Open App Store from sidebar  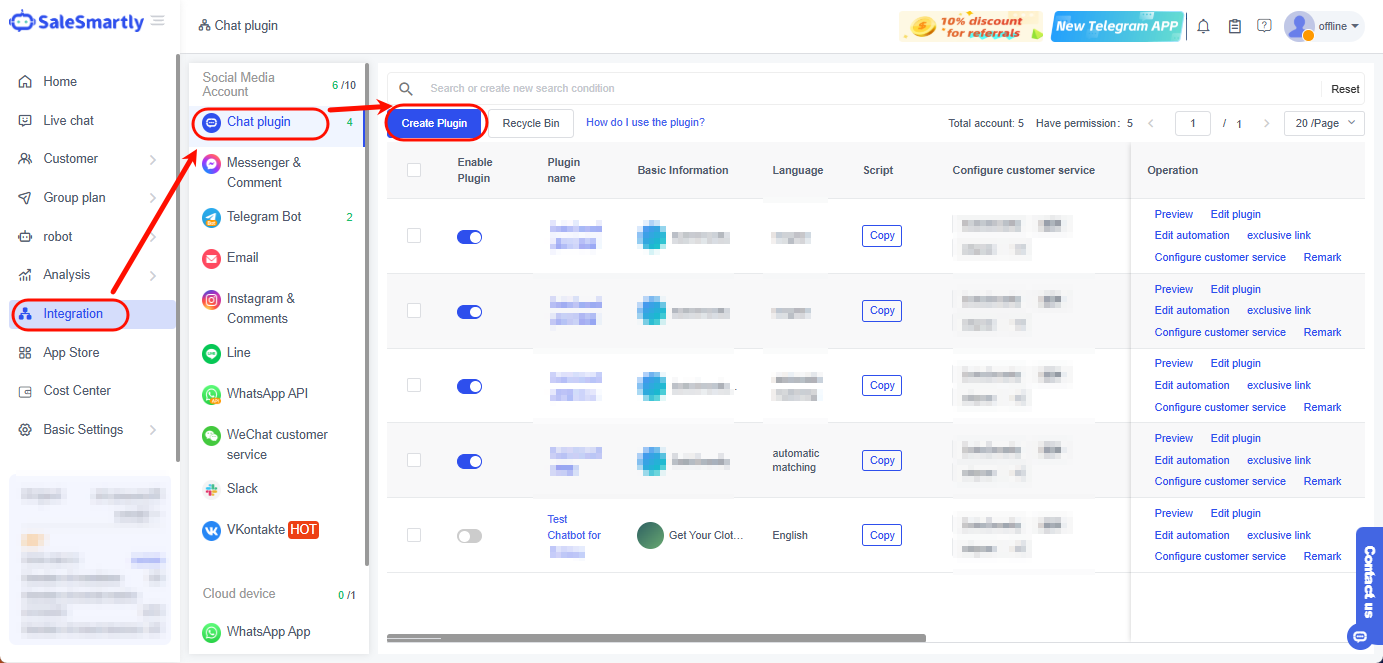coord(71,353)
